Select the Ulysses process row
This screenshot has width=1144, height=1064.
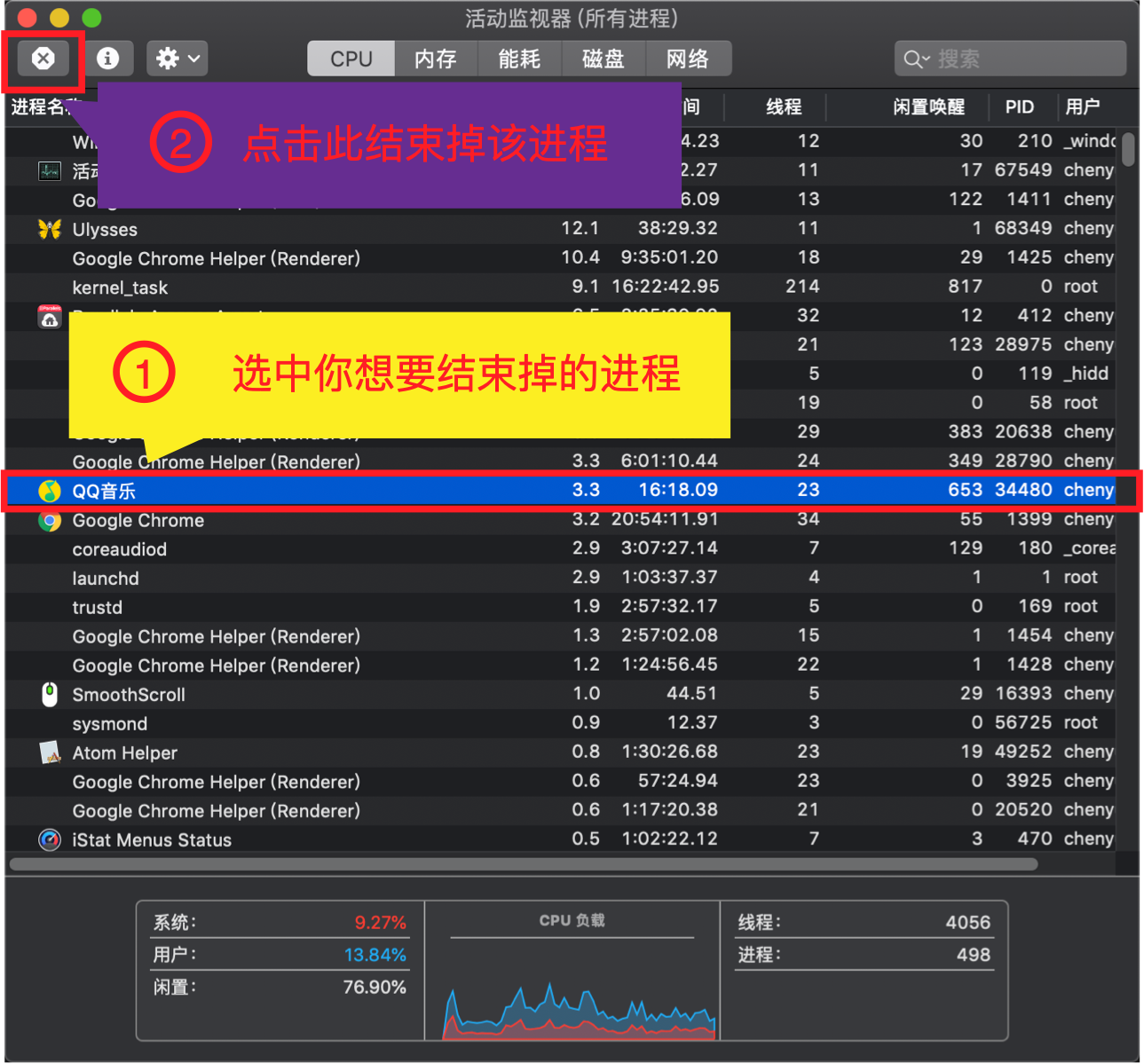tap(561, 229)
